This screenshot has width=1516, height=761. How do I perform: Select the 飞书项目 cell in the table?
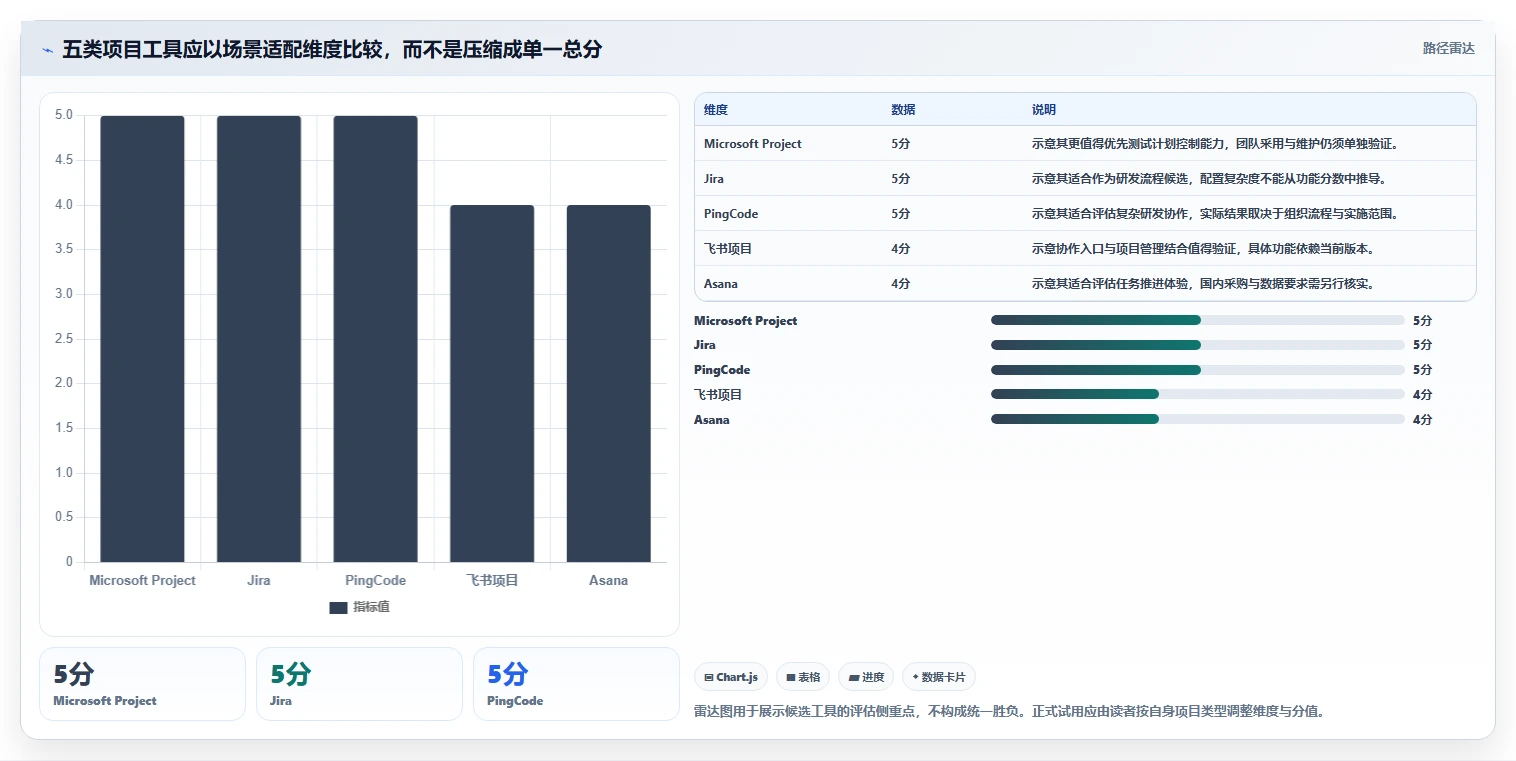(x=728, y=249)
